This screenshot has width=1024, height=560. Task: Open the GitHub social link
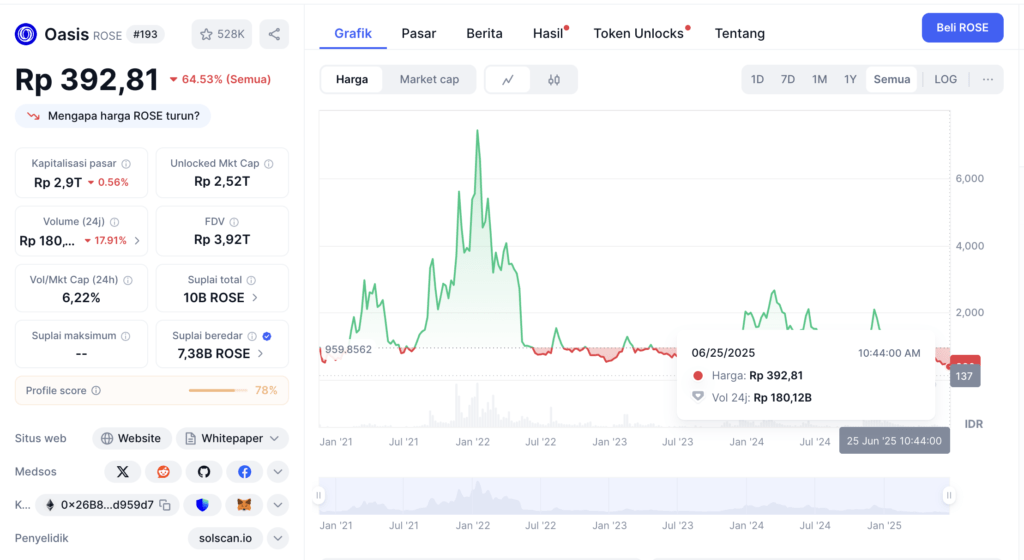pos(204,472)
